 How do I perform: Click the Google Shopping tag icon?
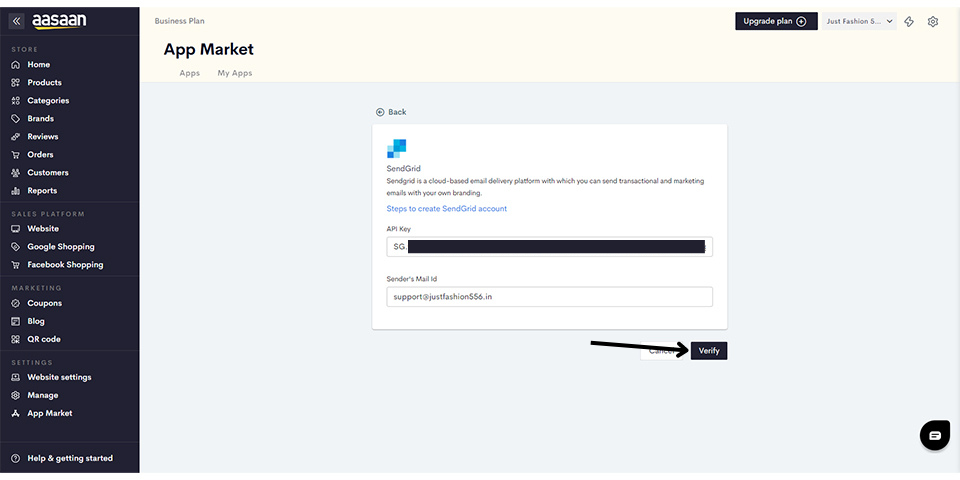16,247
